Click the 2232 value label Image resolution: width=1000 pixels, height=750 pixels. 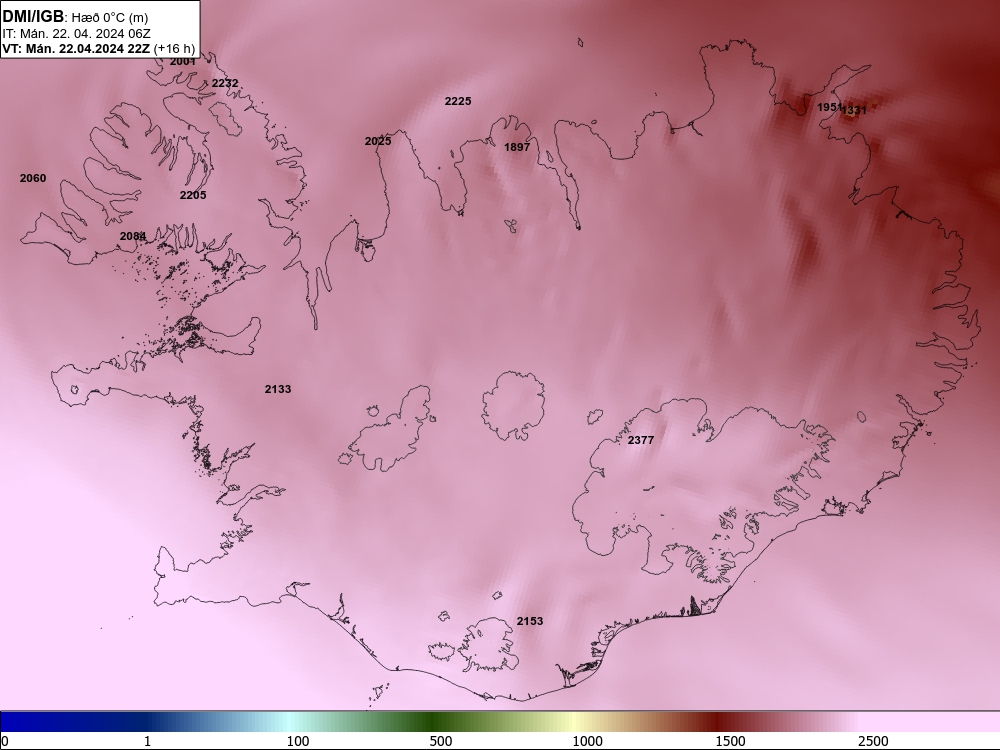click(225, 83)
